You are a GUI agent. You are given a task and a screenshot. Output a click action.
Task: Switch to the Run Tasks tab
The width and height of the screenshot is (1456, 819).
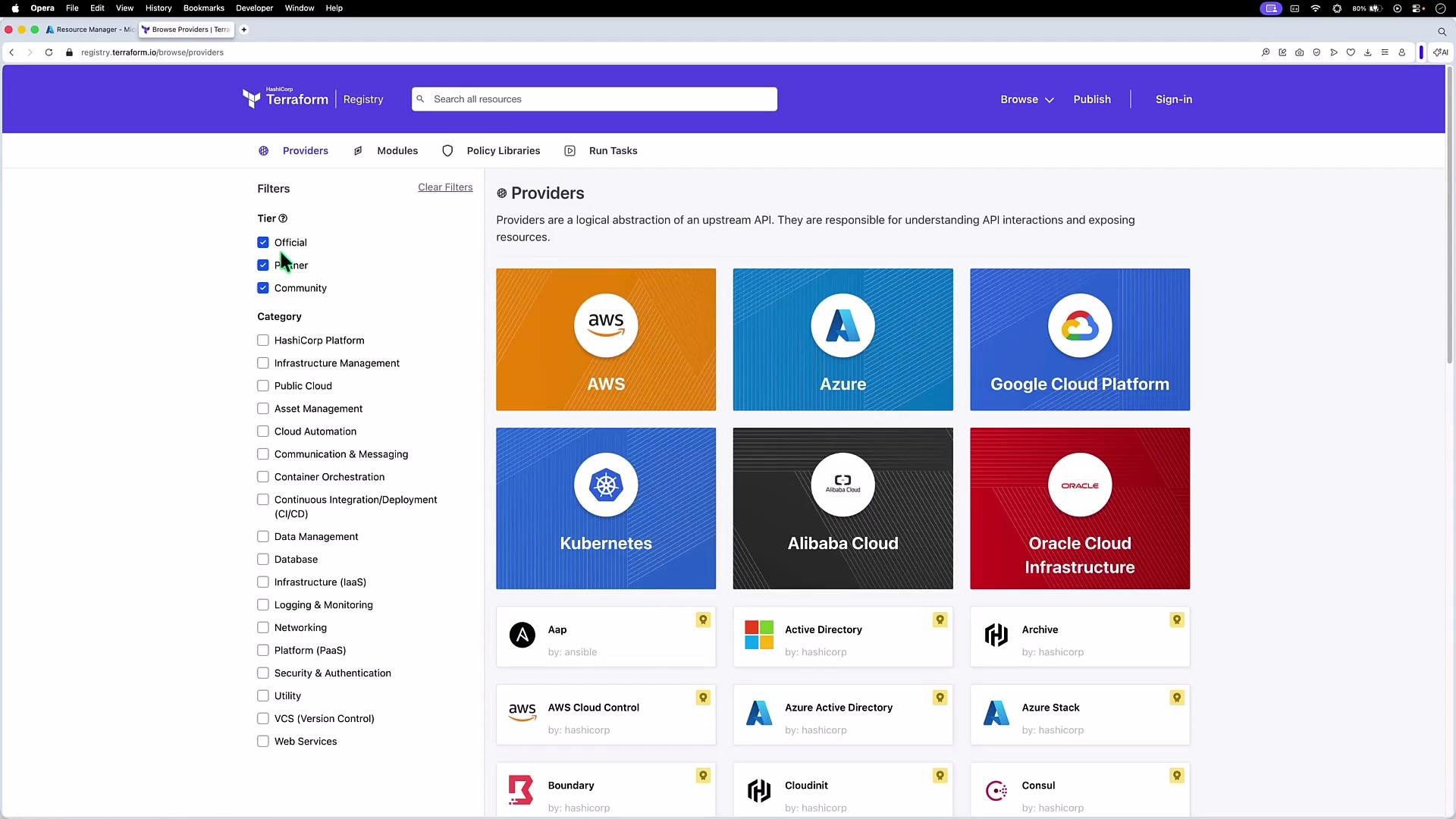click(x=601, y=151)
